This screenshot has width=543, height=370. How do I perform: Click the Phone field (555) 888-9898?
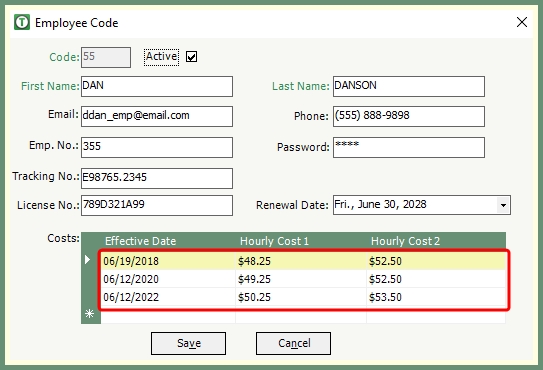(x=409, y=116)
